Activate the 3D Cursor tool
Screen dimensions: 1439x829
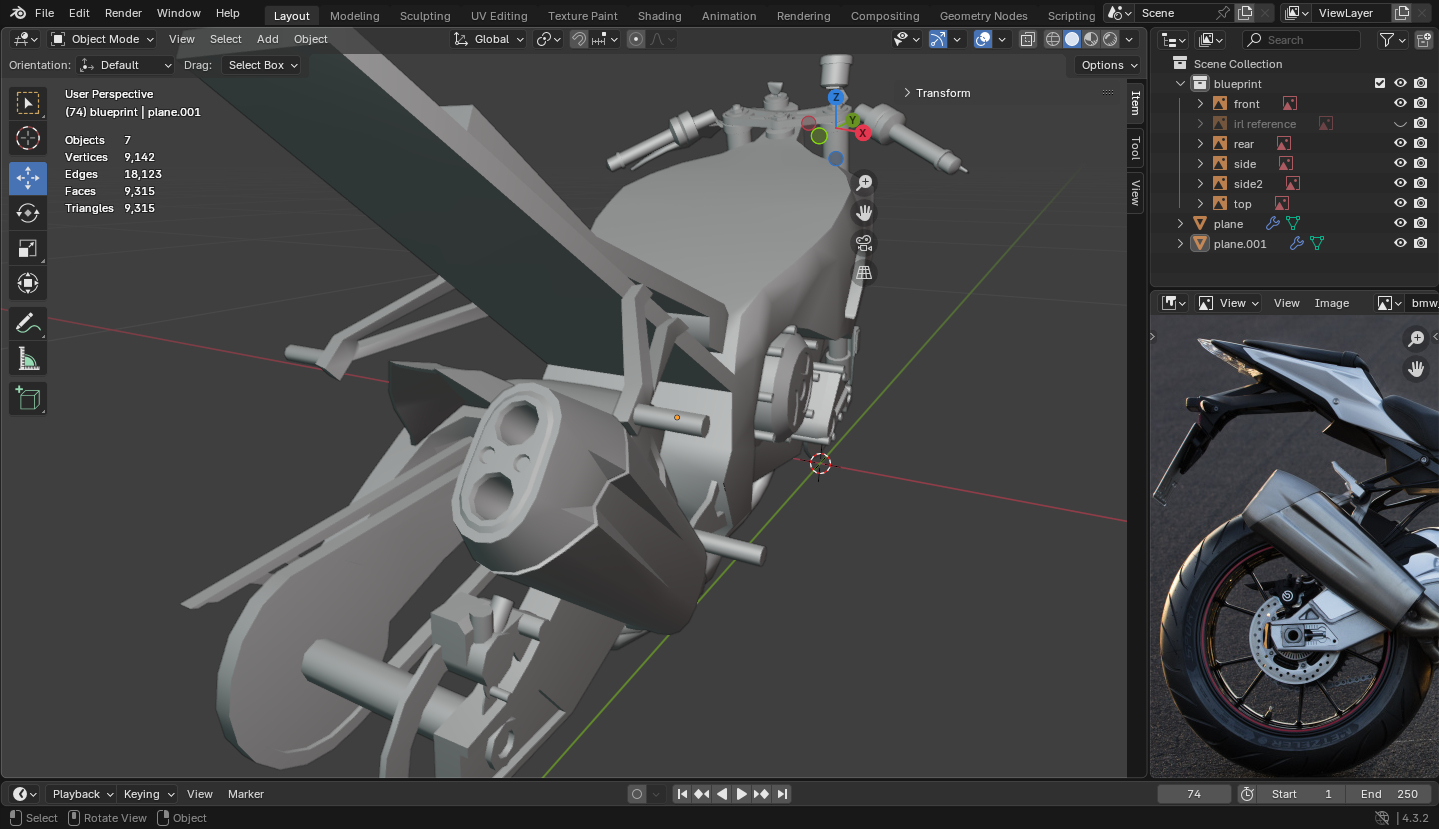(x=28, y=139)
